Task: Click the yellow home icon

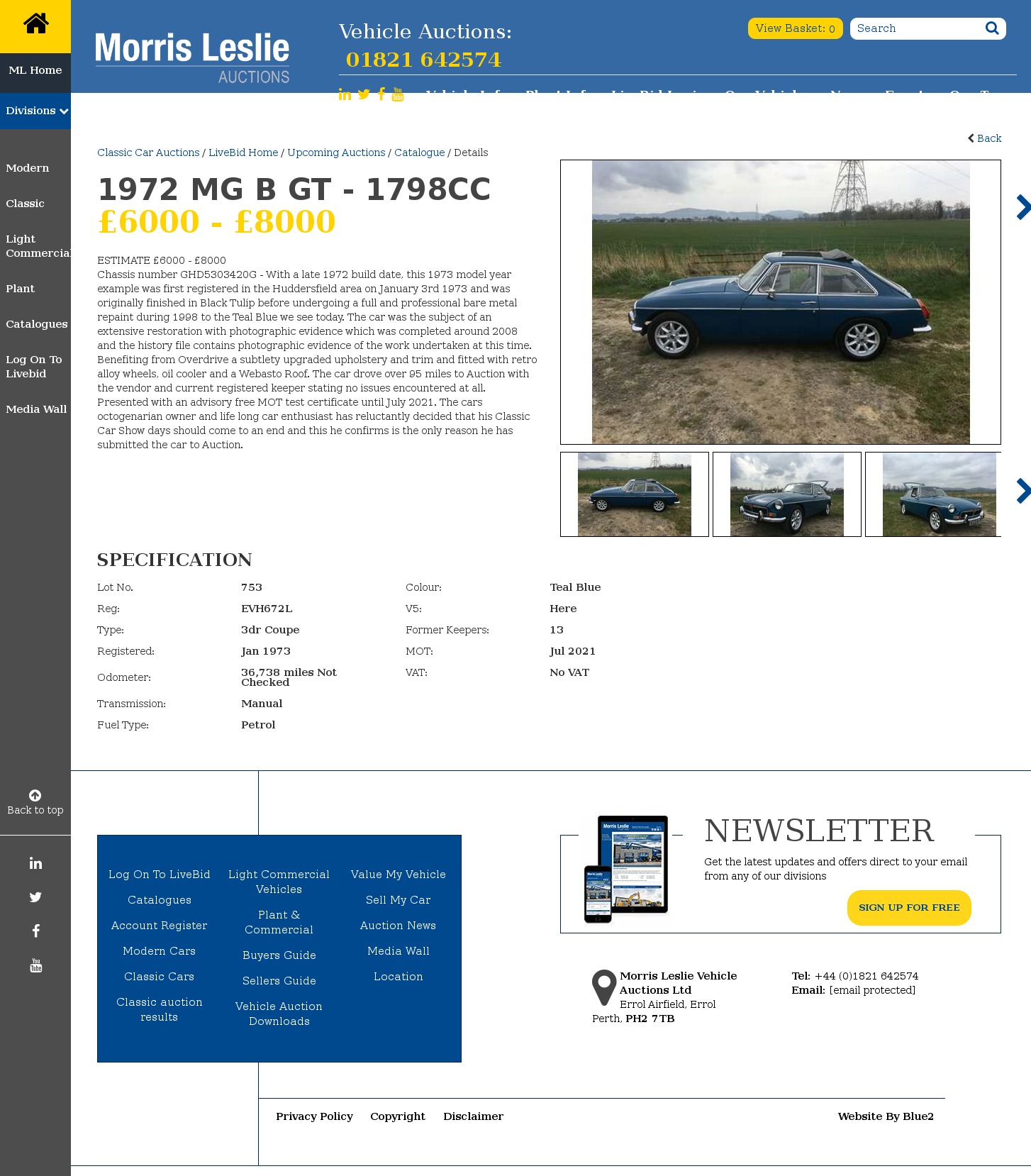Action: [x=35, y=23]
